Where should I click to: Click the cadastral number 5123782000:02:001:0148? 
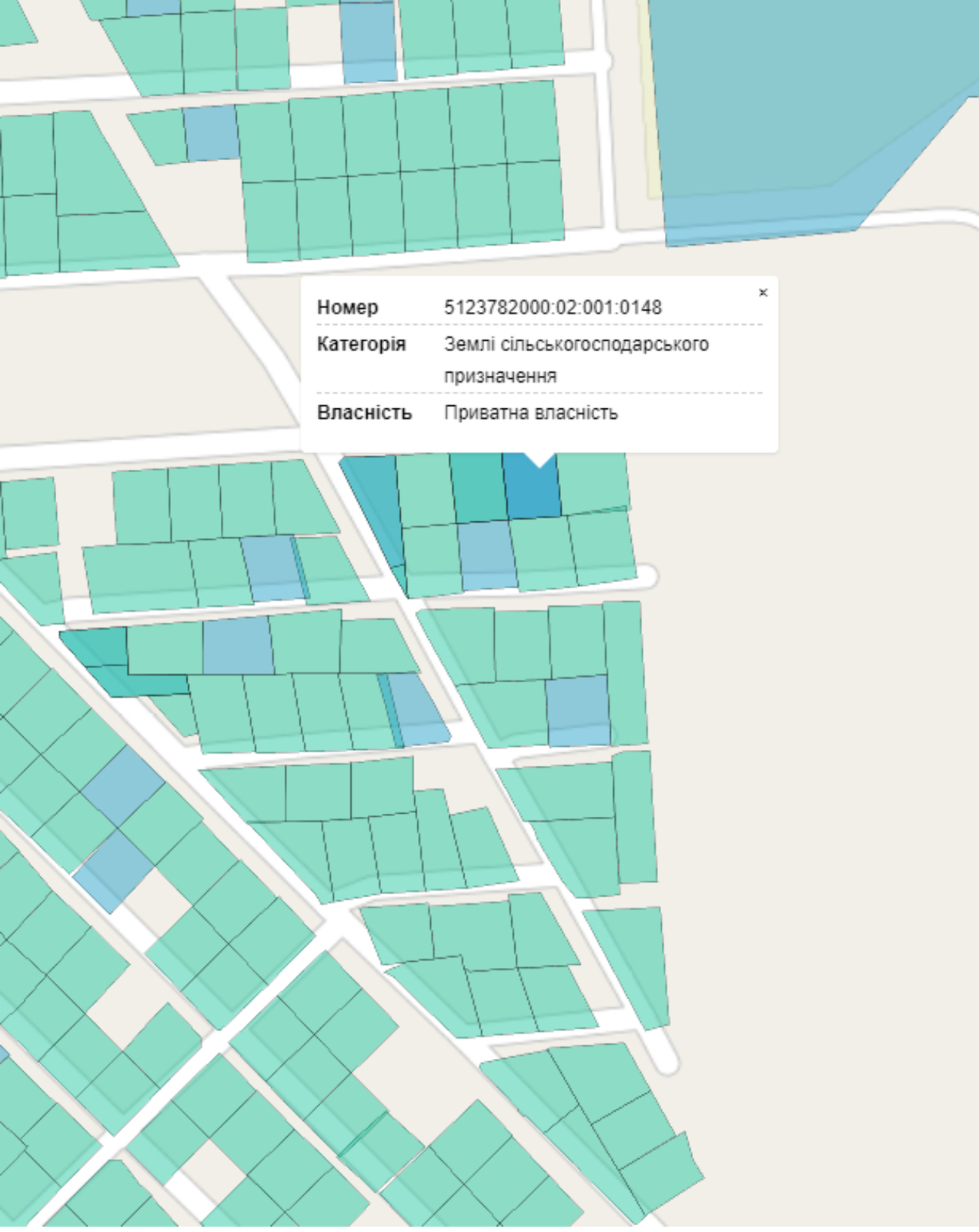click(x=552, y=308)
